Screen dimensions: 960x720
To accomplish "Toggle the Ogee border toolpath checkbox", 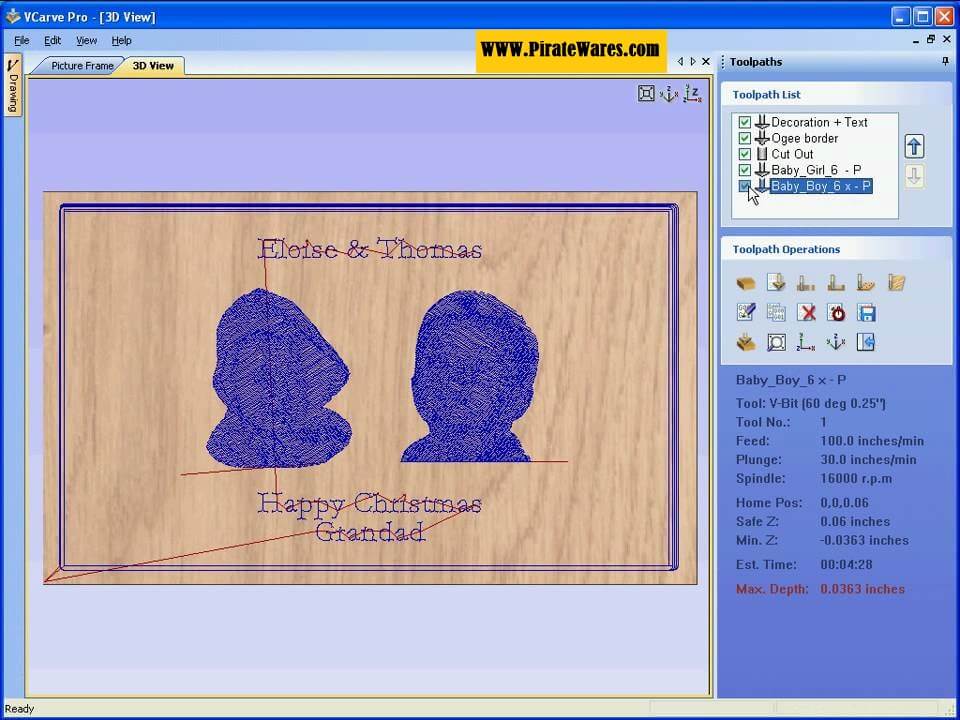I will (x=744, y=139).
